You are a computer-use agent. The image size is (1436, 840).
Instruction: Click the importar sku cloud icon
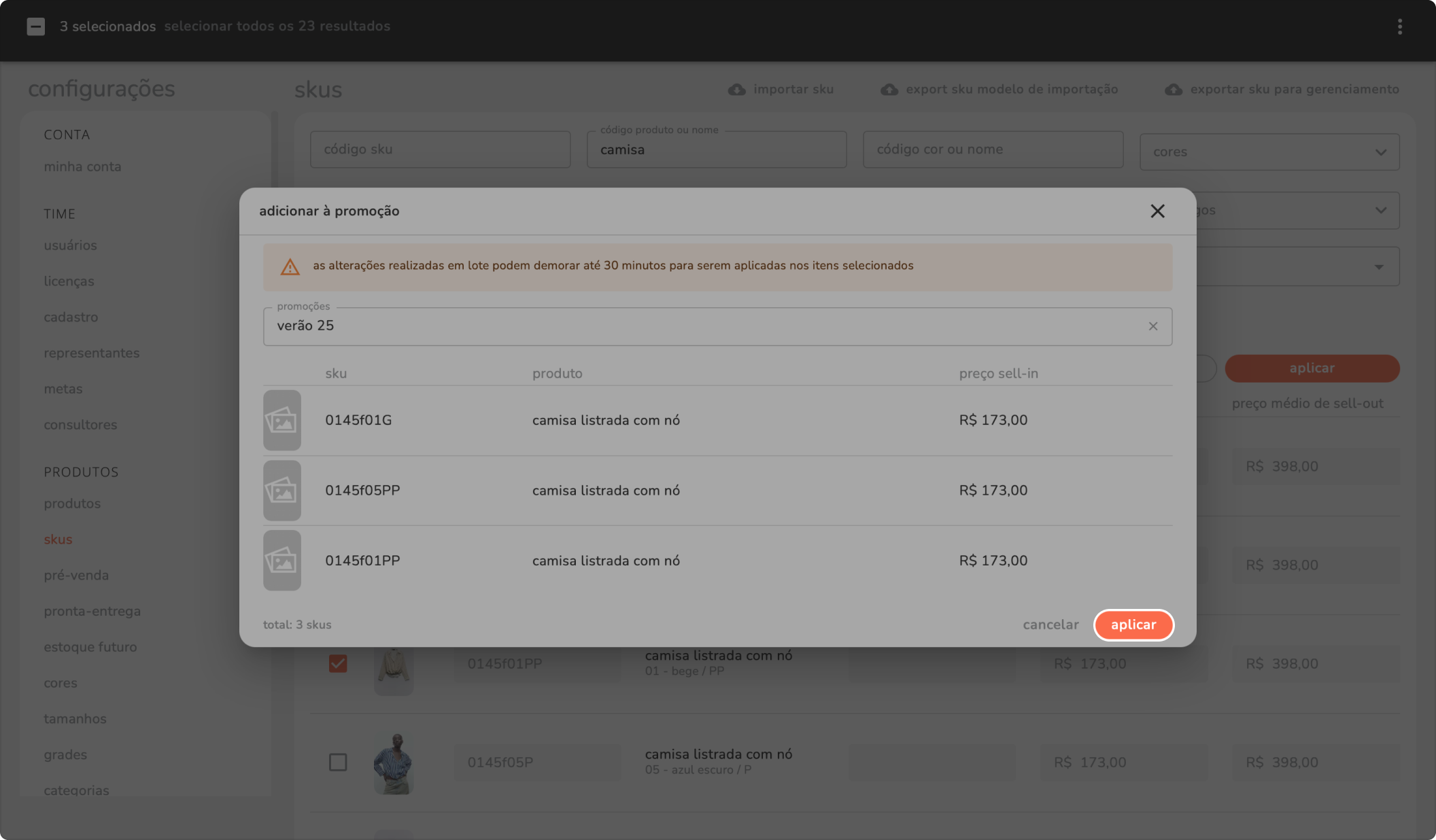click(x=736, y=90)
